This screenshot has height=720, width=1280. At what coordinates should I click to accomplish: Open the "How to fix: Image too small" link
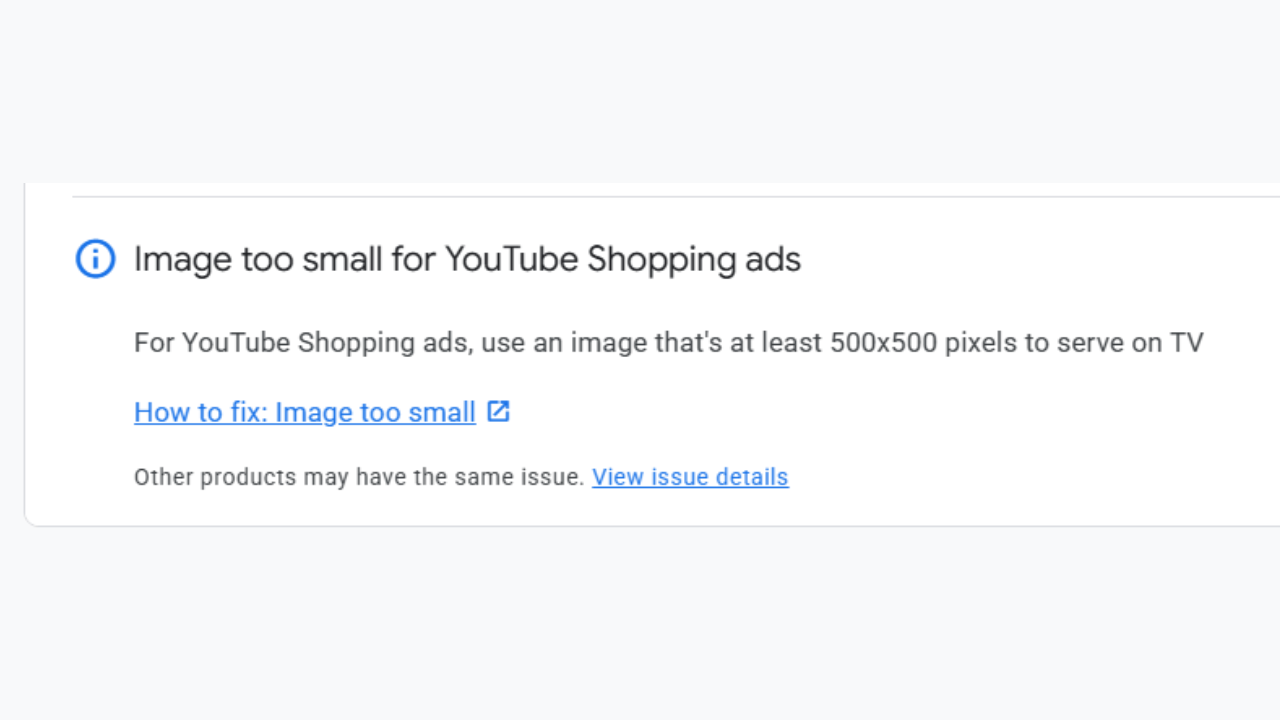click(304, 412)
